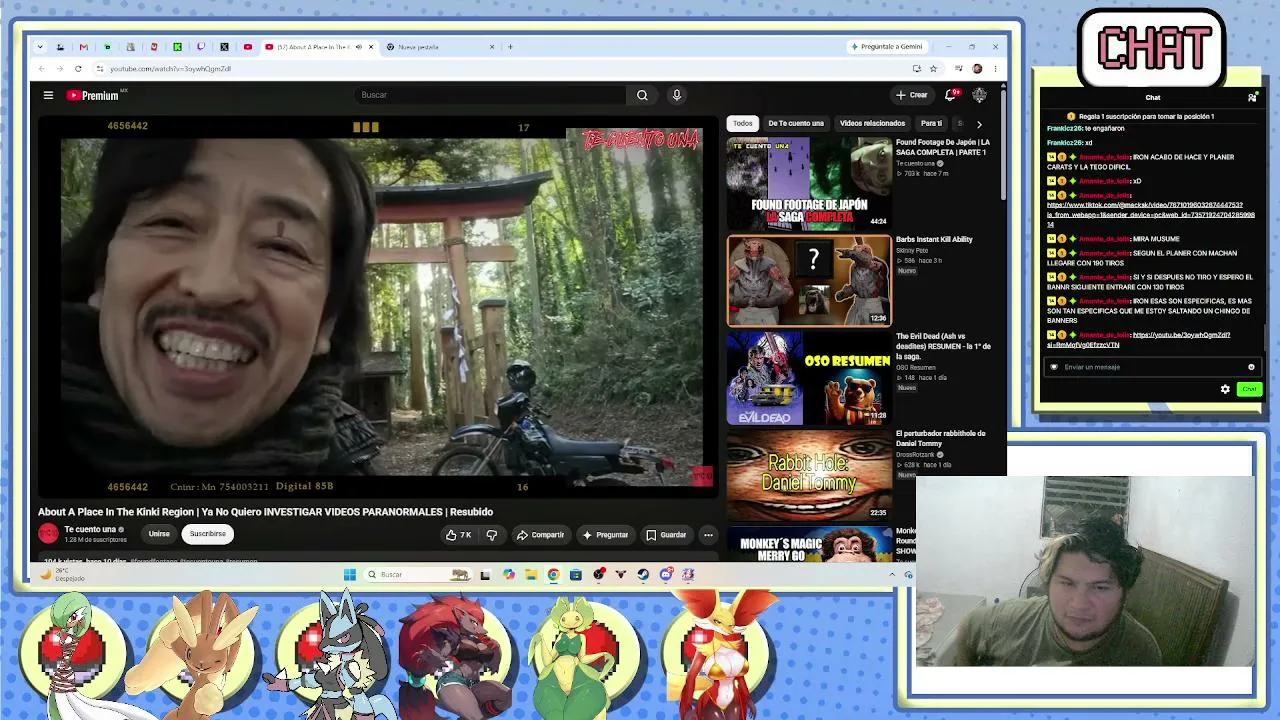Viewport: 1280px width, 720px height.
Task: Select the Todos filter chip
Action: pyautogui.click(x=742, y=123)
